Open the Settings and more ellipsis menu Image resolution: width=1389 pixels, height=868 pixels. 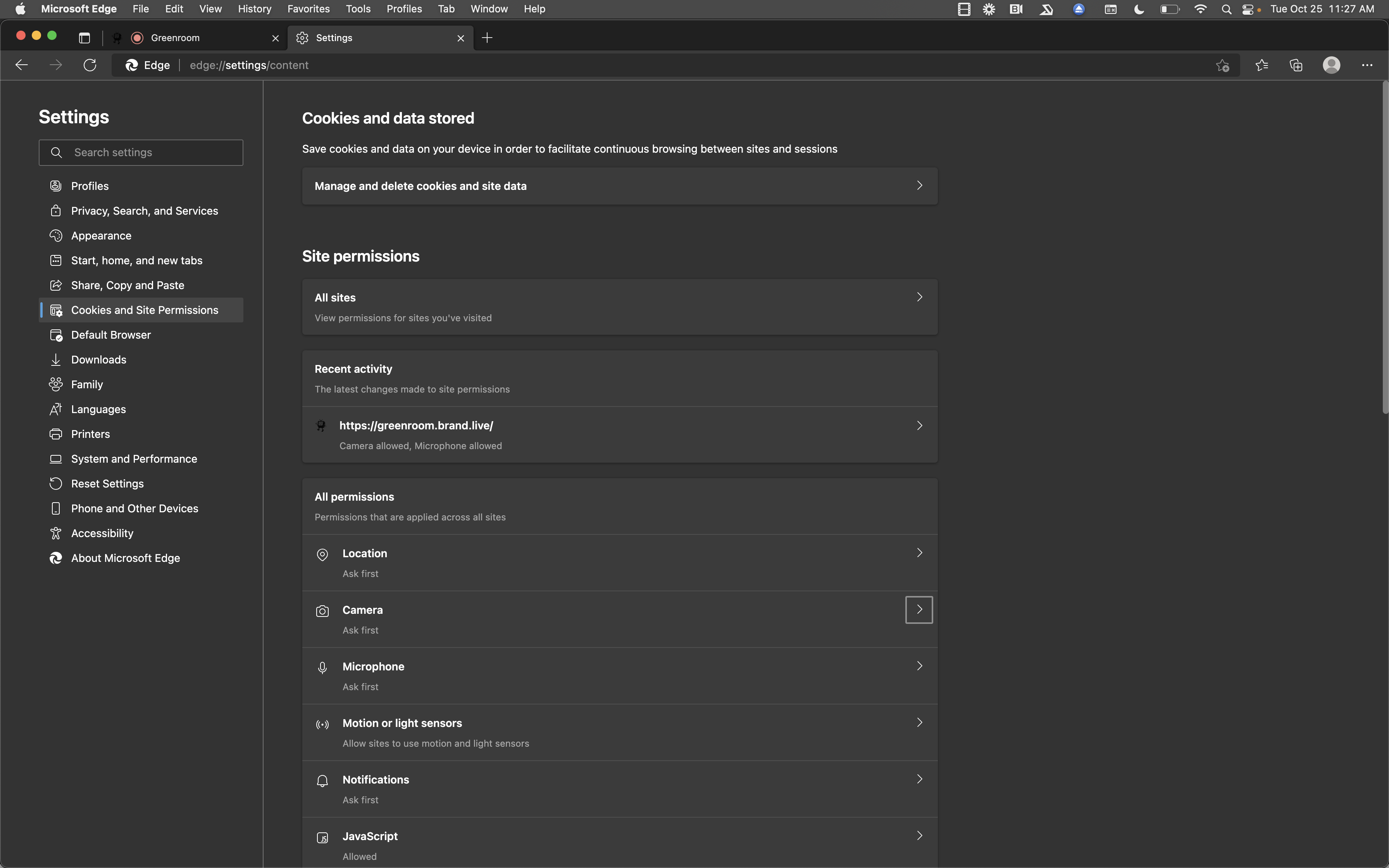[x=1367, y=65]
